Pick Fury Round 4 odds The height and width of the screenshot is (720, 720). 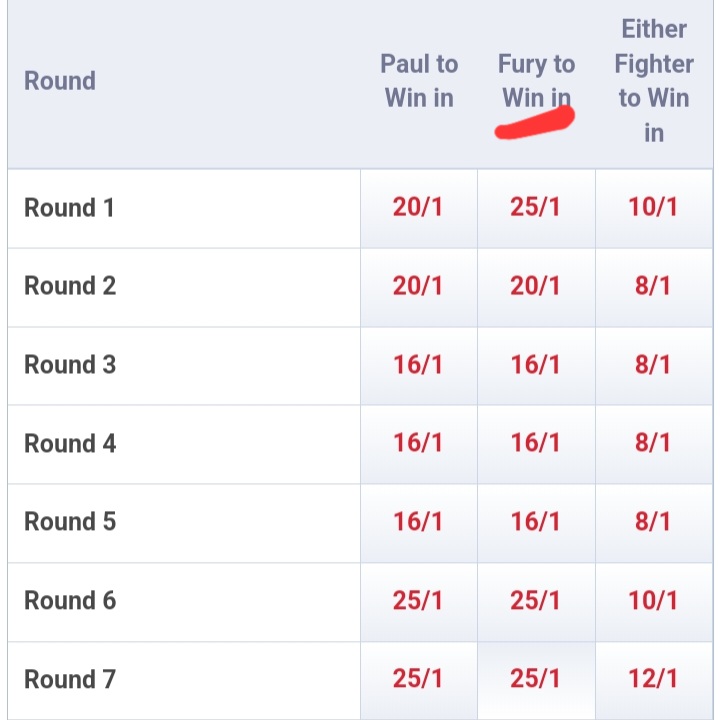click(536, 443)
